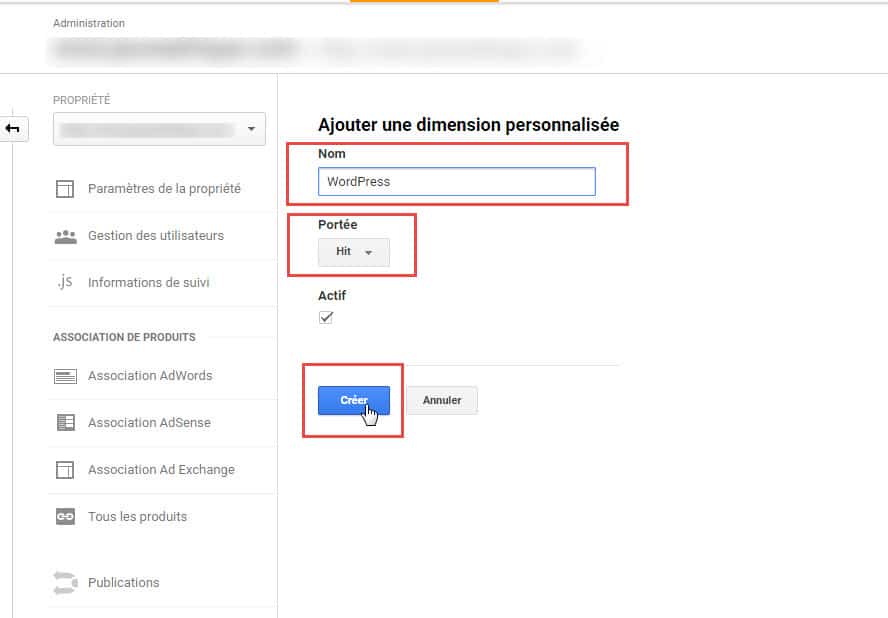Screen dimensions: 888x618
Task: Open Informations de suivi text entry
Action: (149, 283)
